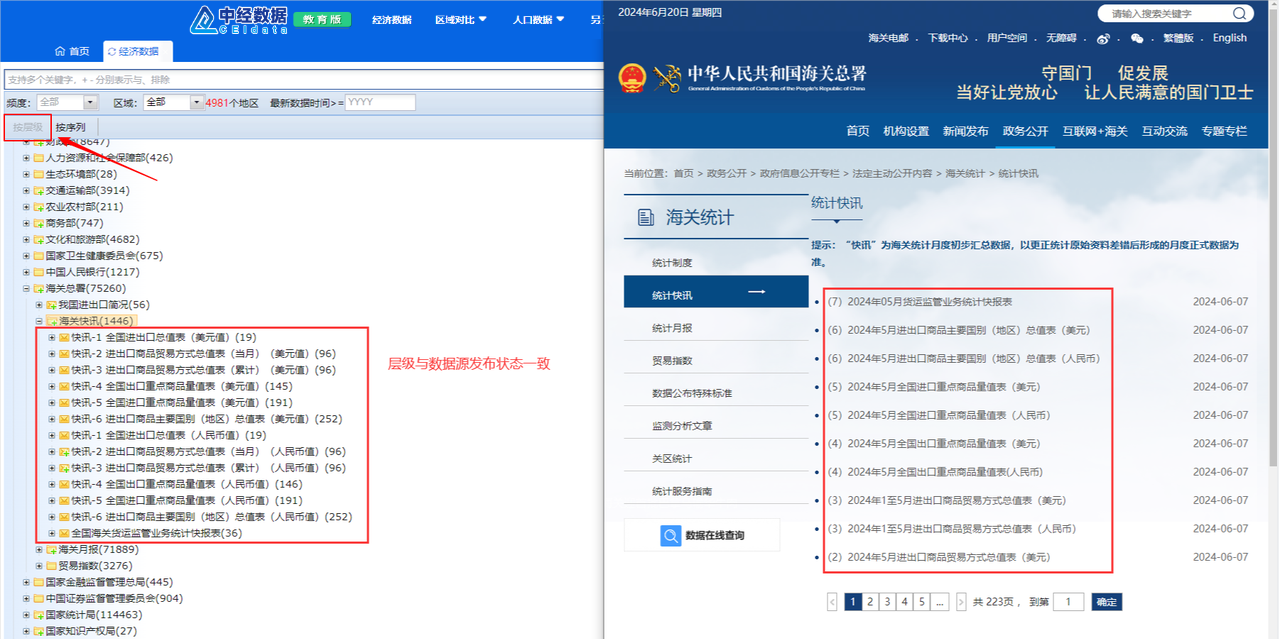The height and width of the screenshot is (639, 1279).
Task: Expand the 海关月报 tree node
Action: coord(40,550)
